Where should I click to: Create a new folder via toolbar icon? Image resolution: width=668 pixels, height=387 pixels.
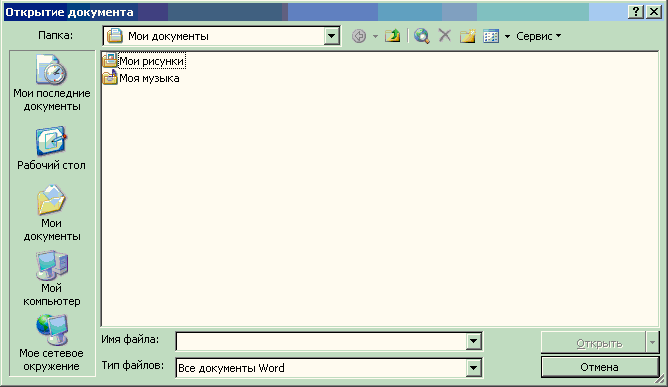(x=467, y=36)
